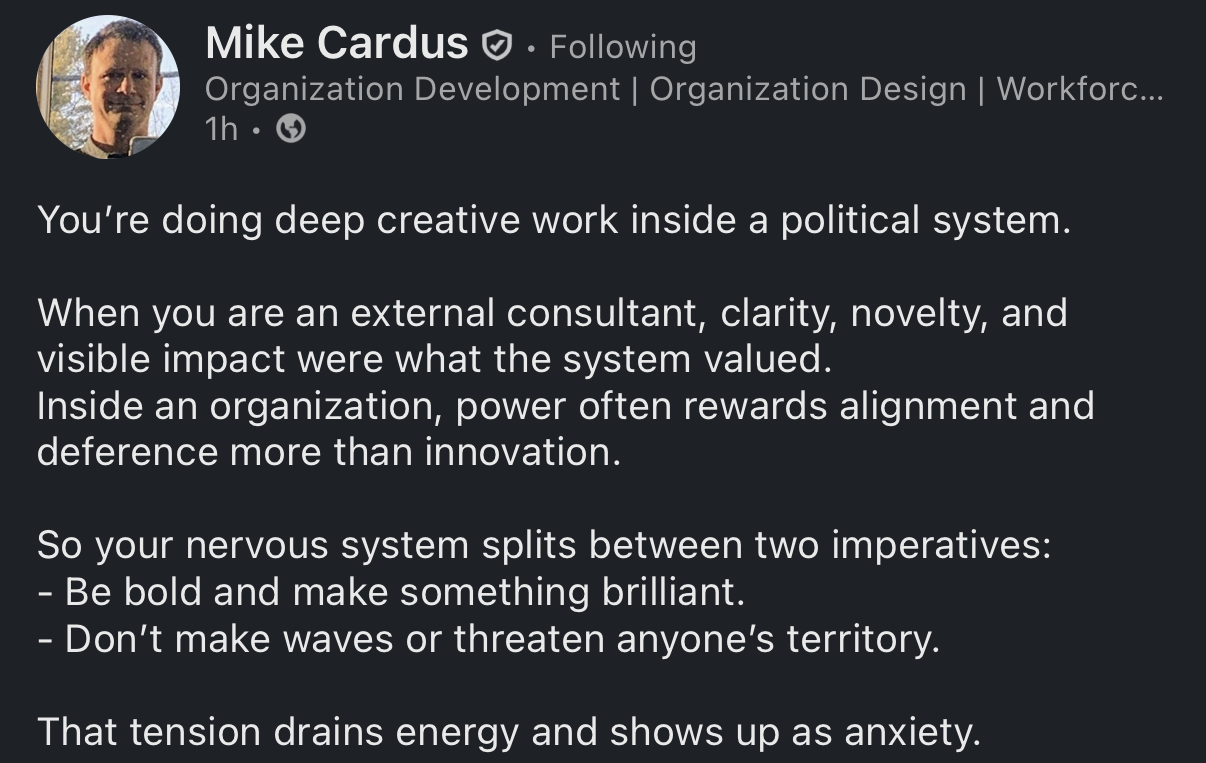This screenshot has width=1206, height=763.
Task: Click the verified badge beside Mike Cardus
Action: coord(497,45)
